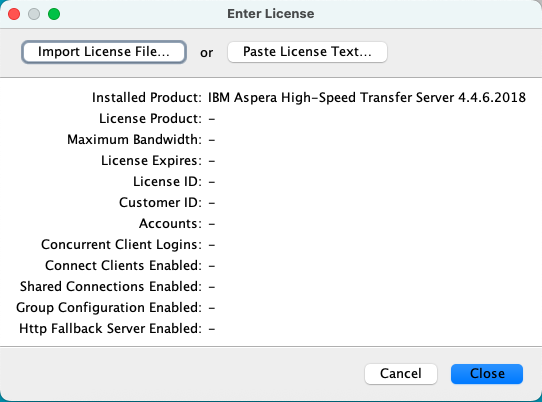The height and width of the screenshot is (402, 542).
Task: Select the 'or' text between the buttons
Action: [x=207, y=53]
